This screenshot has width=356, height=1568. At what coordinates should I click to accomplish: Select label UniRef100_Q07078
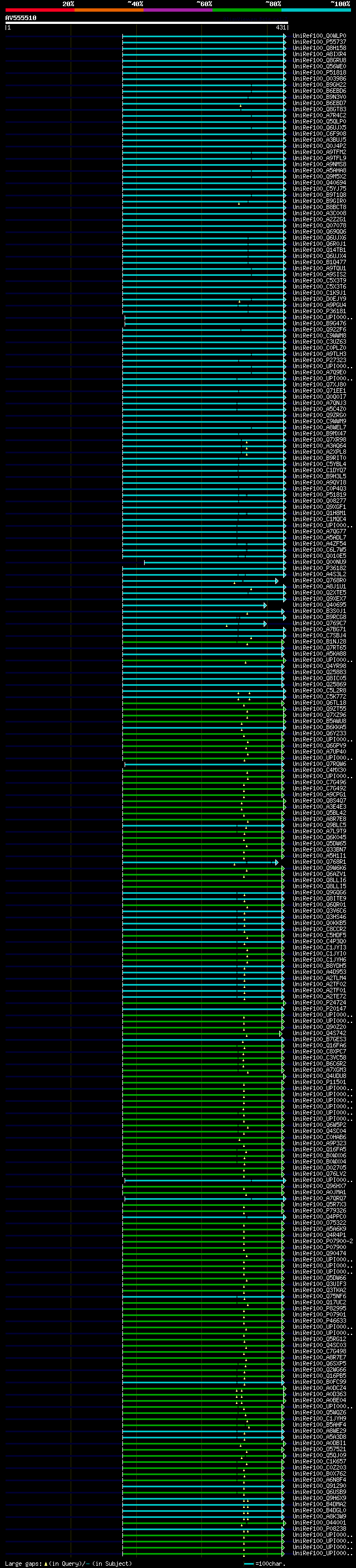click(x=319, y=226)
